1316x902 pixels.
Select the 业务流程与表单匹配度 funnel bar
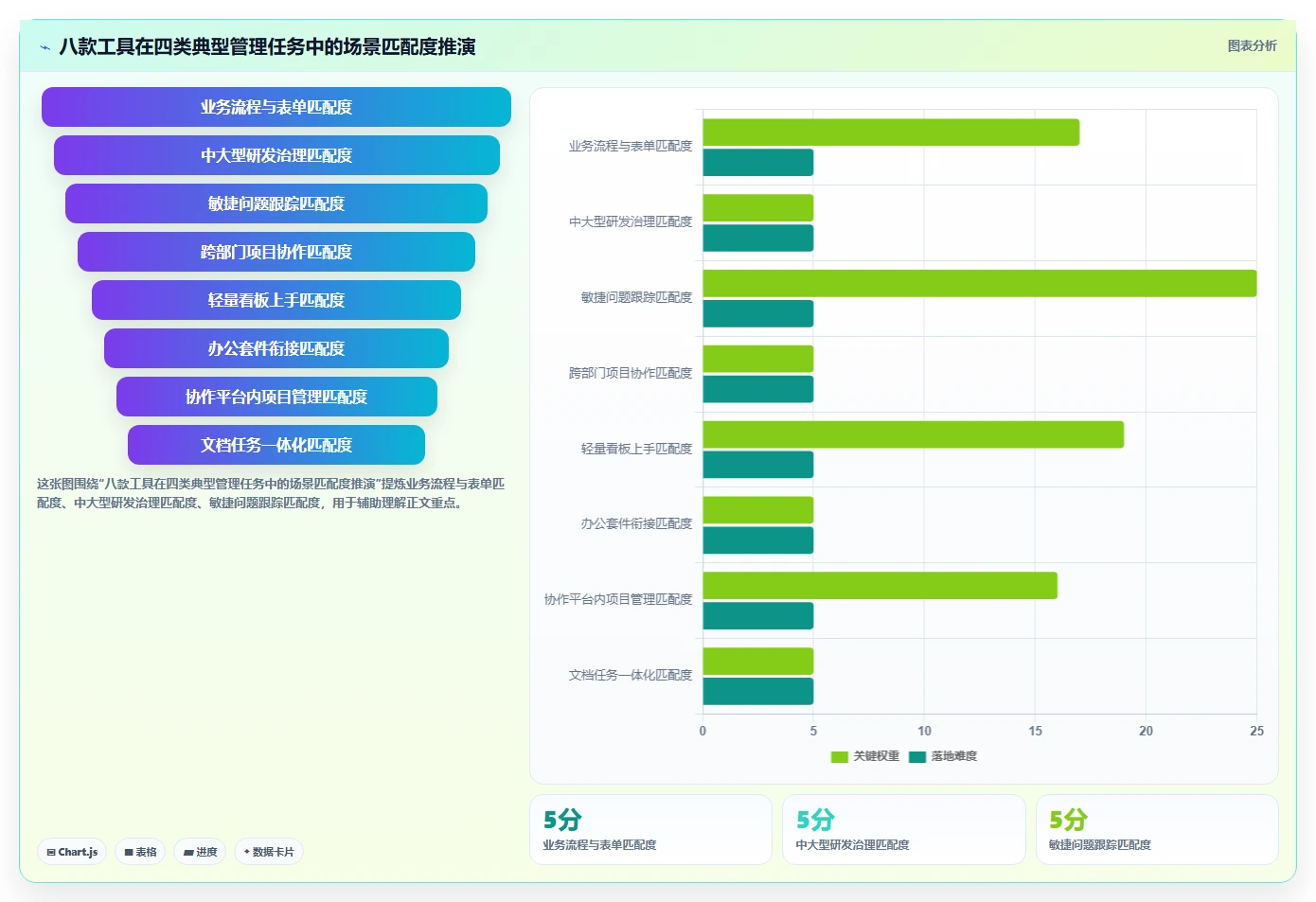(276, 107)
